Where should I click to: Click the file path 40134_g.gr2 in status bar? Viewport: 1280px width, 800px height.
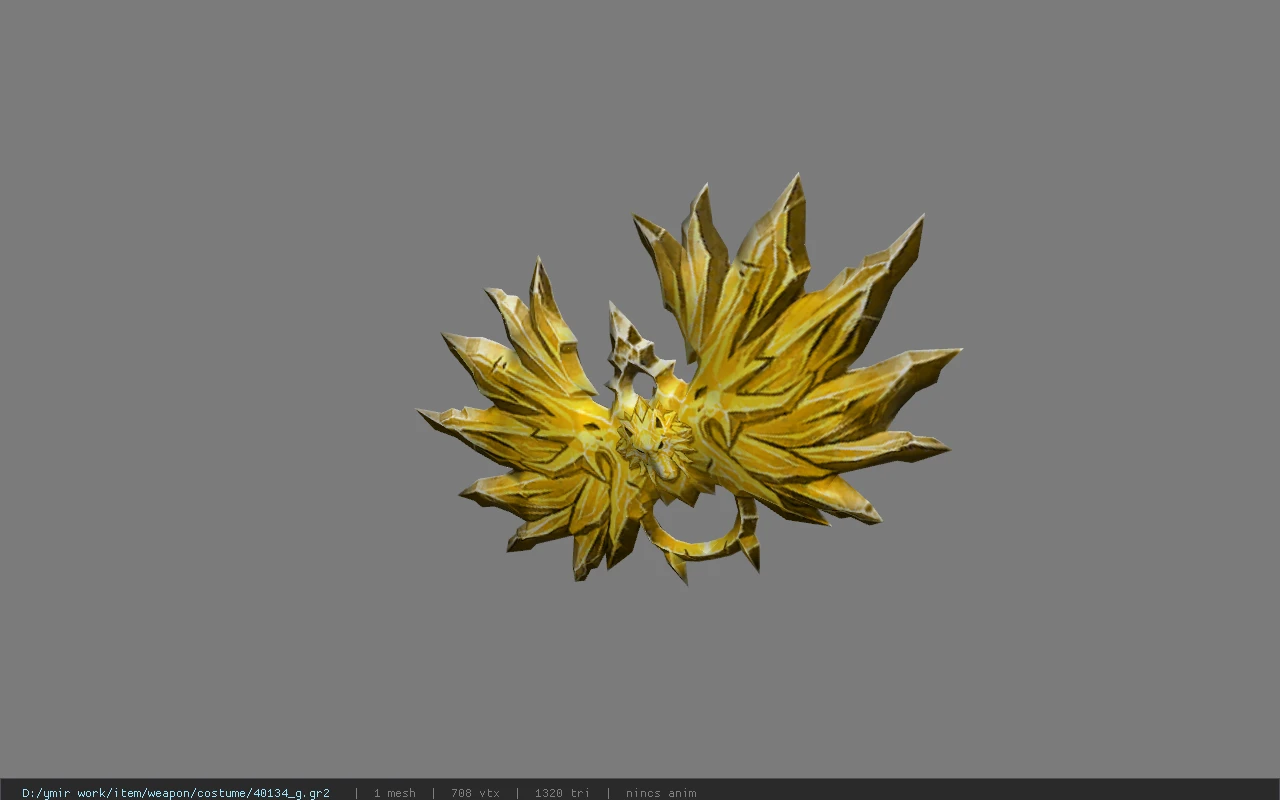[176, 793]
